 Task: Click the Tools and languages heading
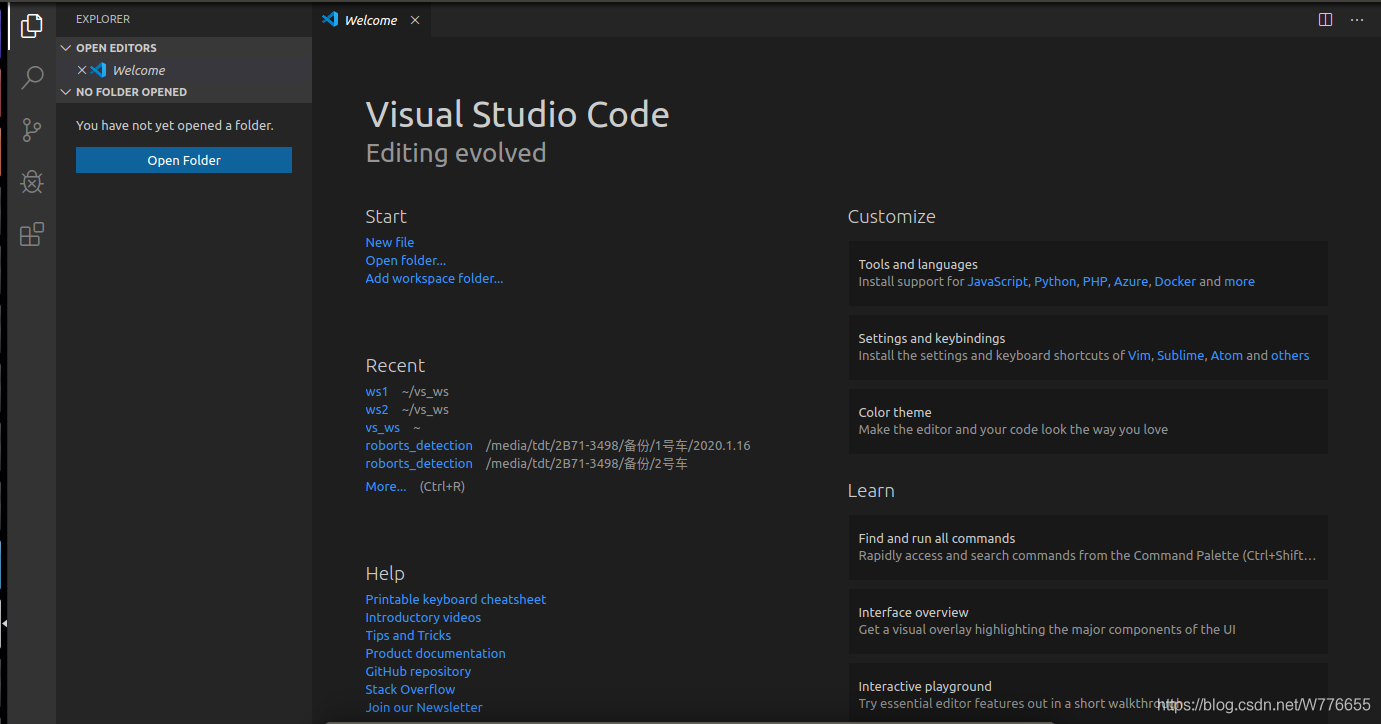[x=918, y=264]
